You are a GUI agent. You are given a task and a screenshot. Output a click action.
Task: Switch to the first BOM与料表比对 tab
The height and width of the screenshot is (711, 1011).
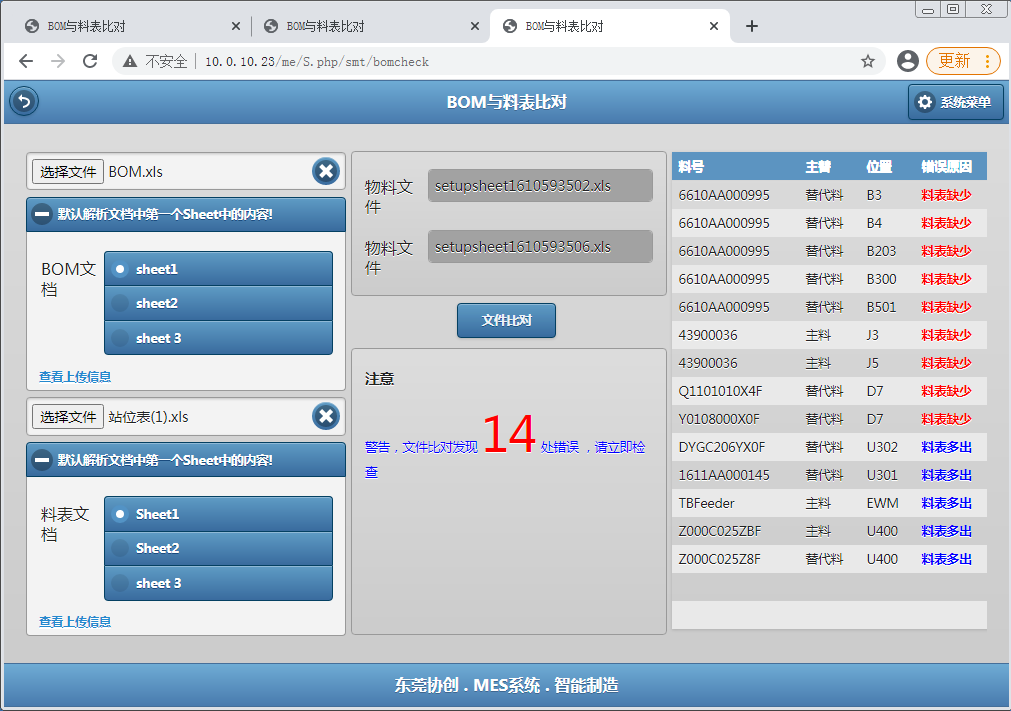click(x=130, y=26)
